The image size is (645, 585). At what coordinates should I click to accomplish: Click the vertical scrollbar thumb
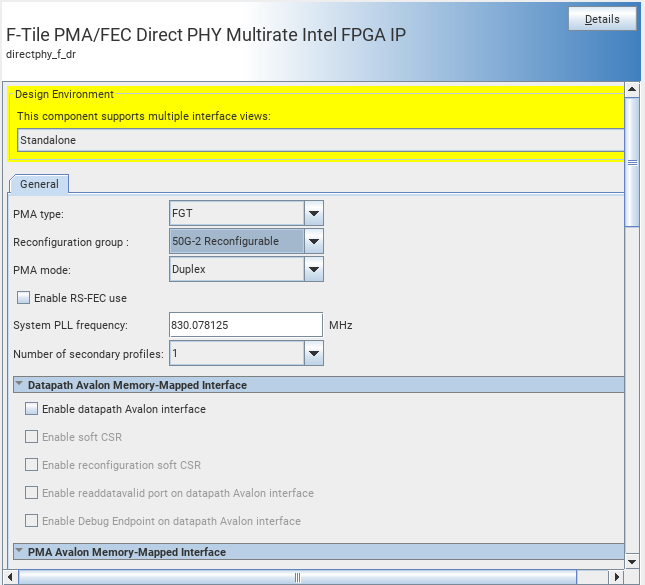tap(632, 162)
